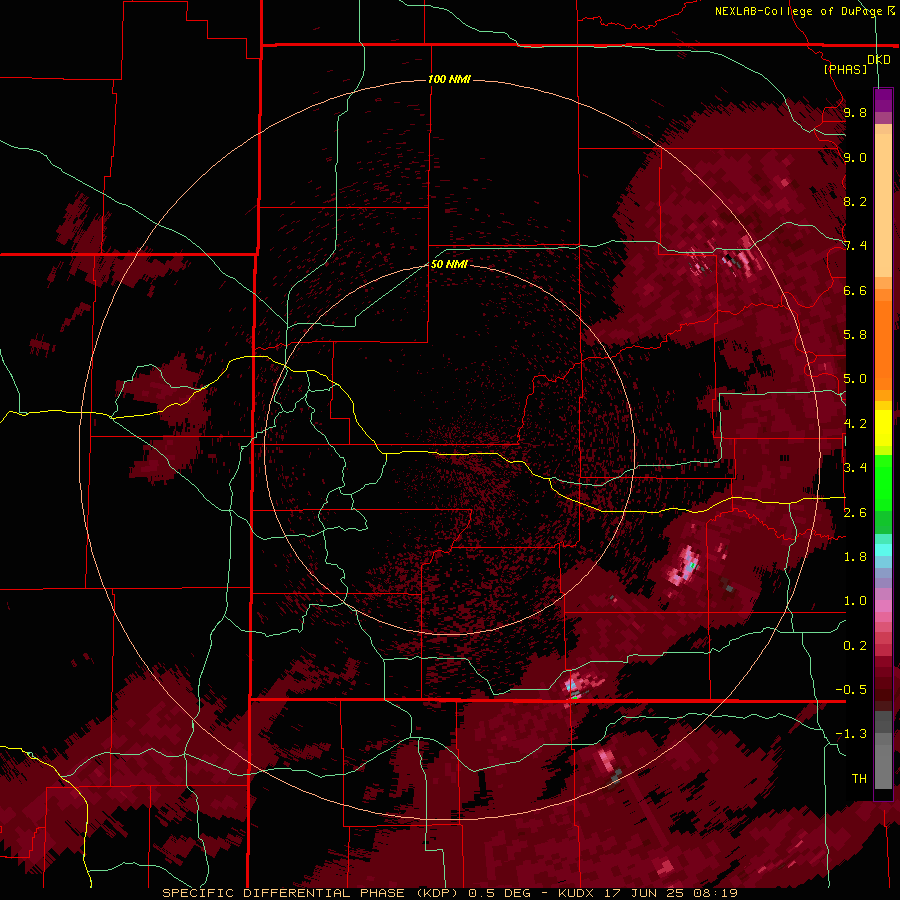Click the 9.0 value on the scale
This screenshot has width=900, height=900.
pos(855,157)
